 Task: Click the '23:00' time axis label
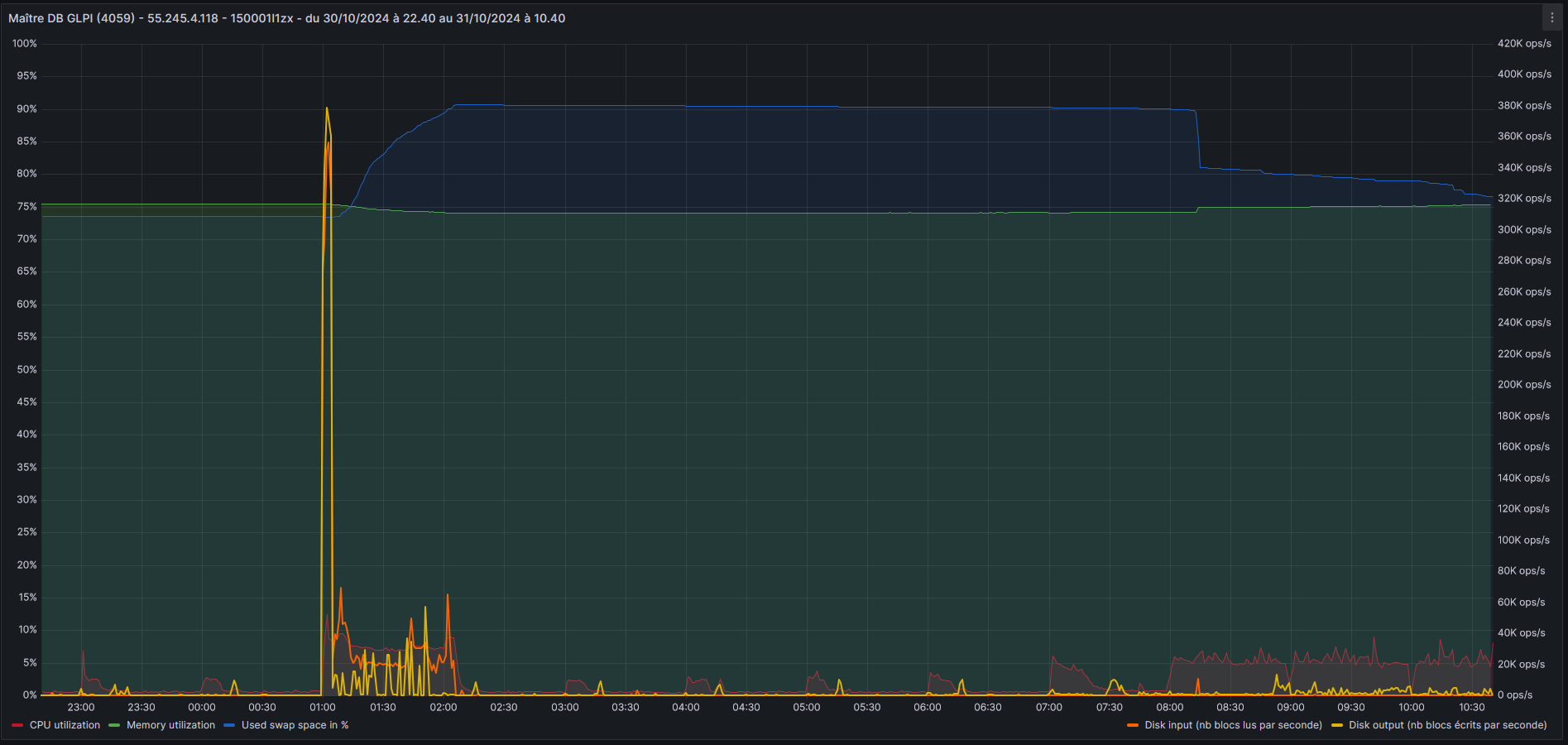(81, 707)
